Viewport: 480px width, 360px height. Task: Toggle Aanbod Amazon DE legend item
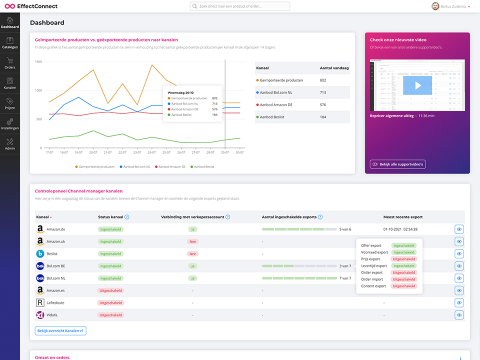pos(170,167)
